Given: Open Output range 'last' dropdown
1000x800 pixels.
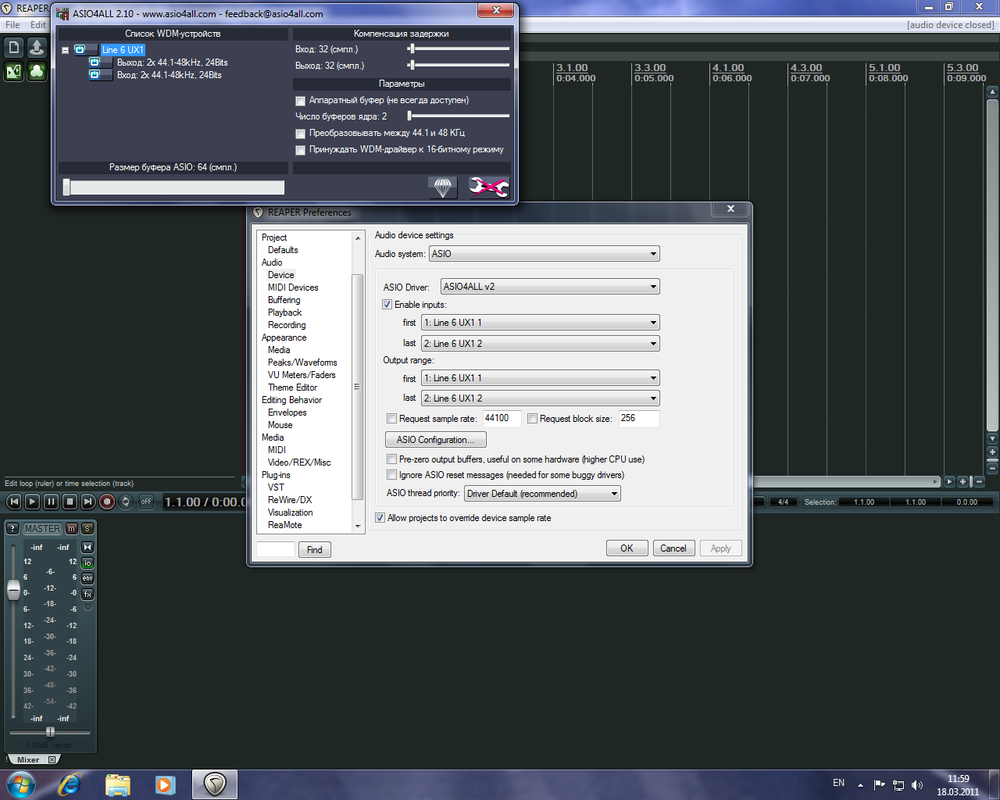Looking at the screenshot, I should point(540,398).
